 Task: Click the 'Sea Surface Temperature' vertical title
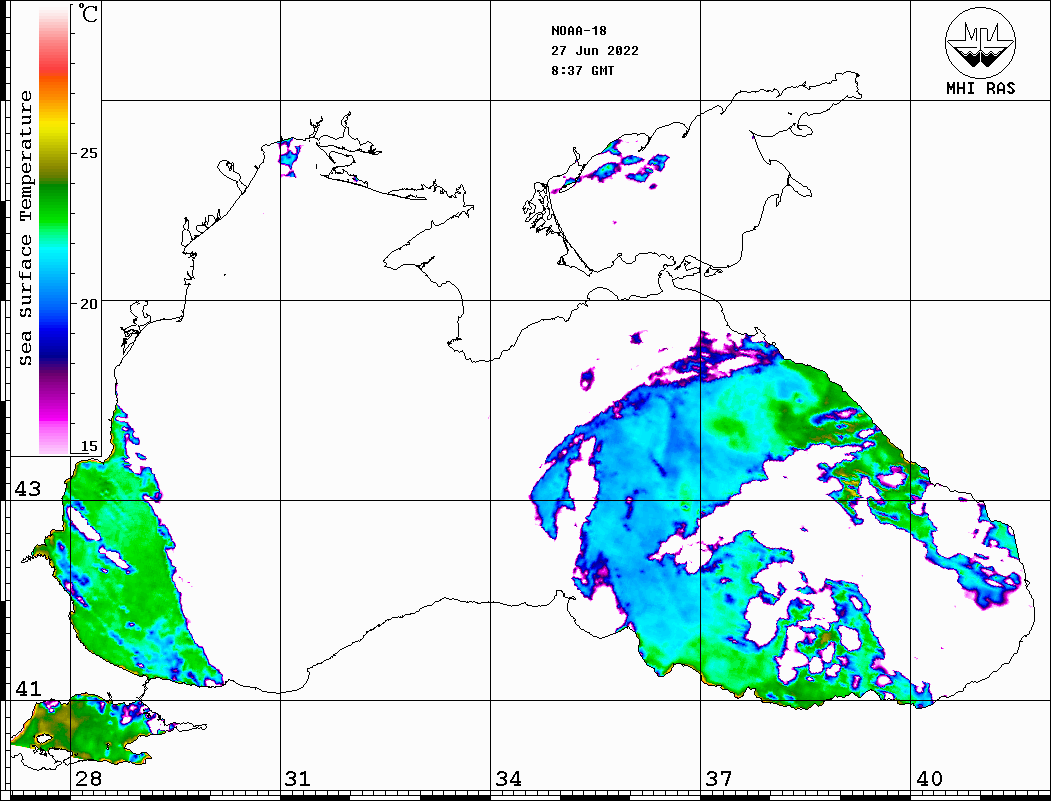pos(25,229)
